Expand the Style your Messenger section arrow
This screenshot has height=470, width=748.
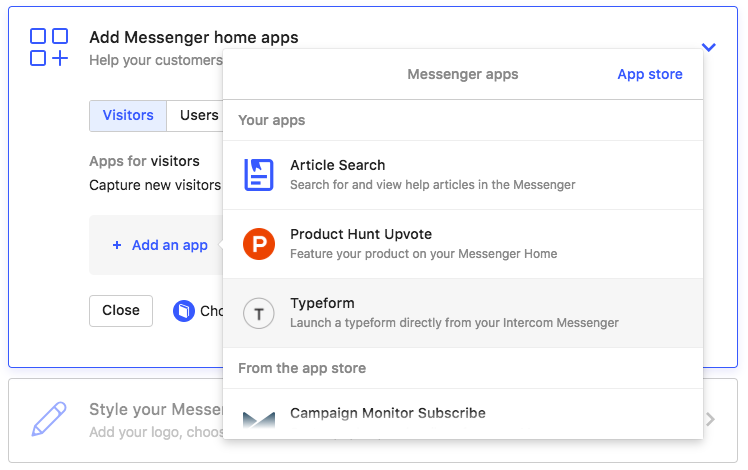[x=710, y=419]
